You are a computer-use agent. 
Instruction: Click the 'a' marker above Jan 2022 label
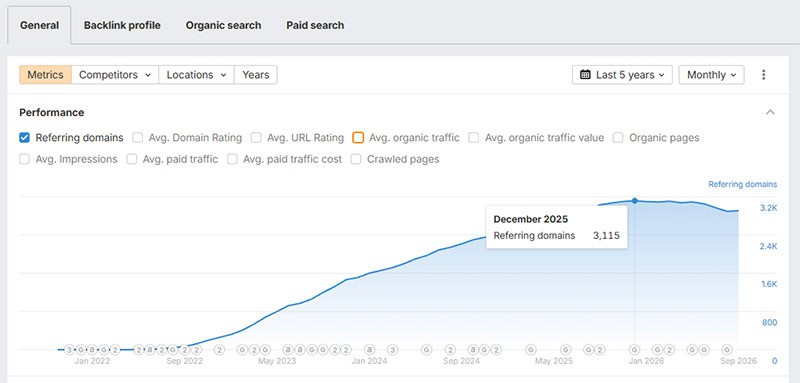(x=92, y=350)
